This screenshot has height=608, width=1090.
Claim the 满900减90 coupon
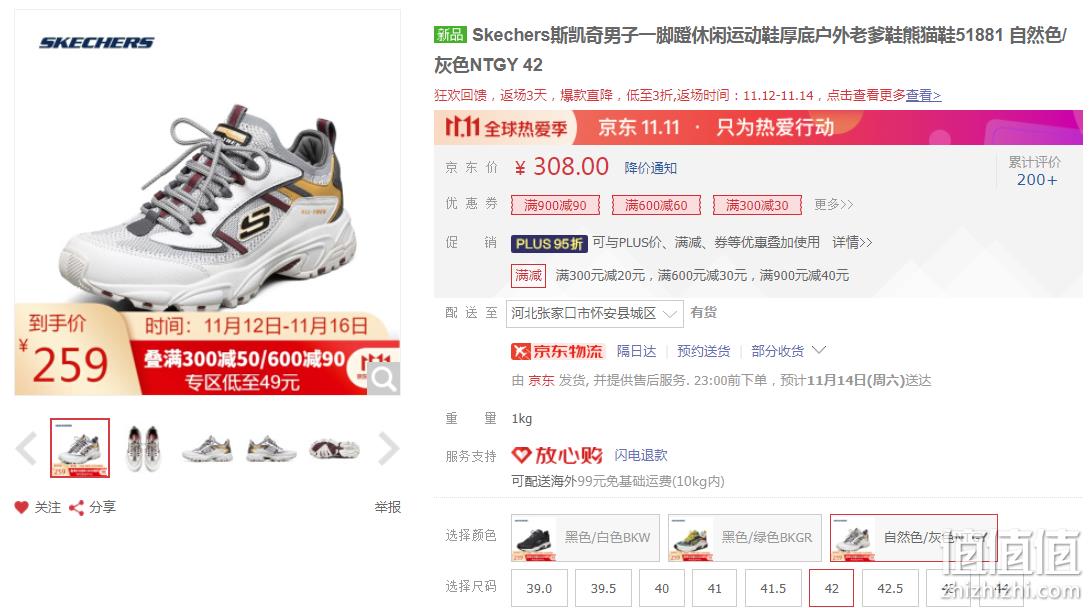(x=555, y=205)
